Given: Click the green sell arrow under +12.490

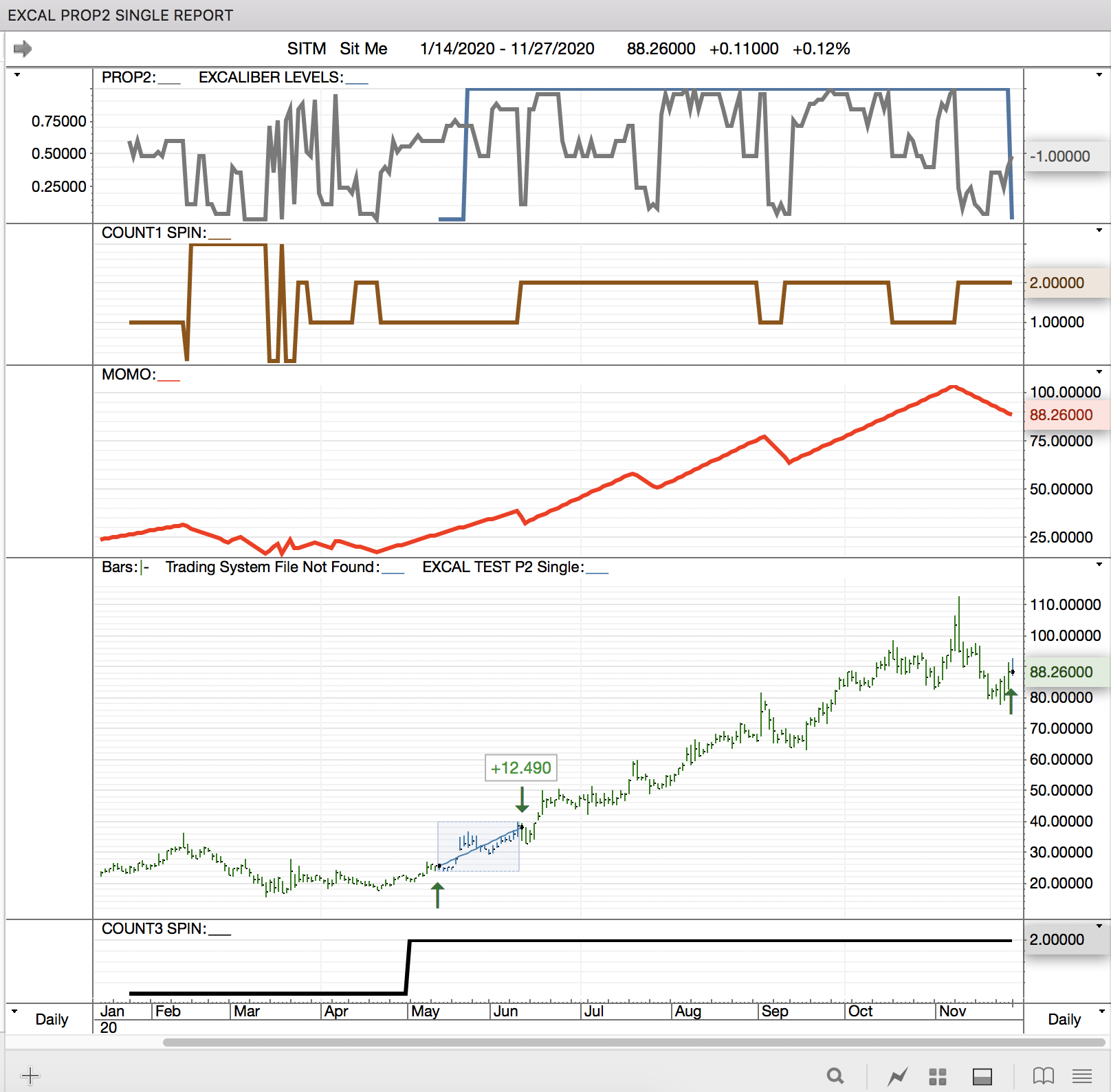Looking at the screenshot, I should pos(522,799).
